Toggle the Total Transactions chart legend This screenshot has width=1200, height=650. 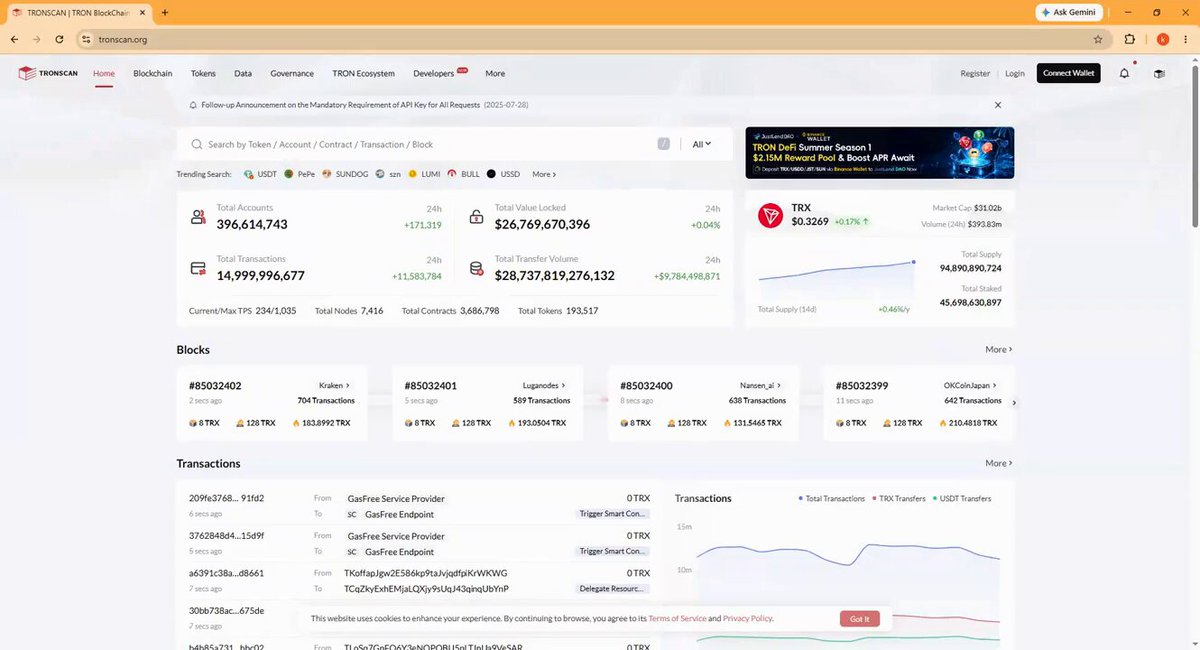click(832, 498)
